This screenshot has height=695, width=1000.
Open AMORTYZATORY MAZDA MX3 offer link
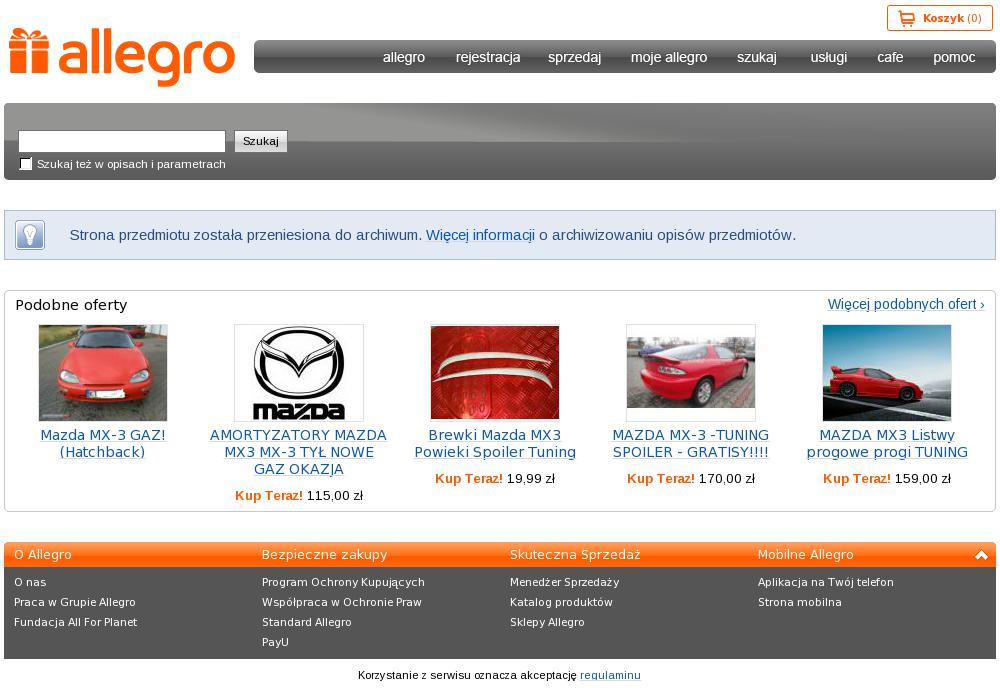tap(298, 452)
